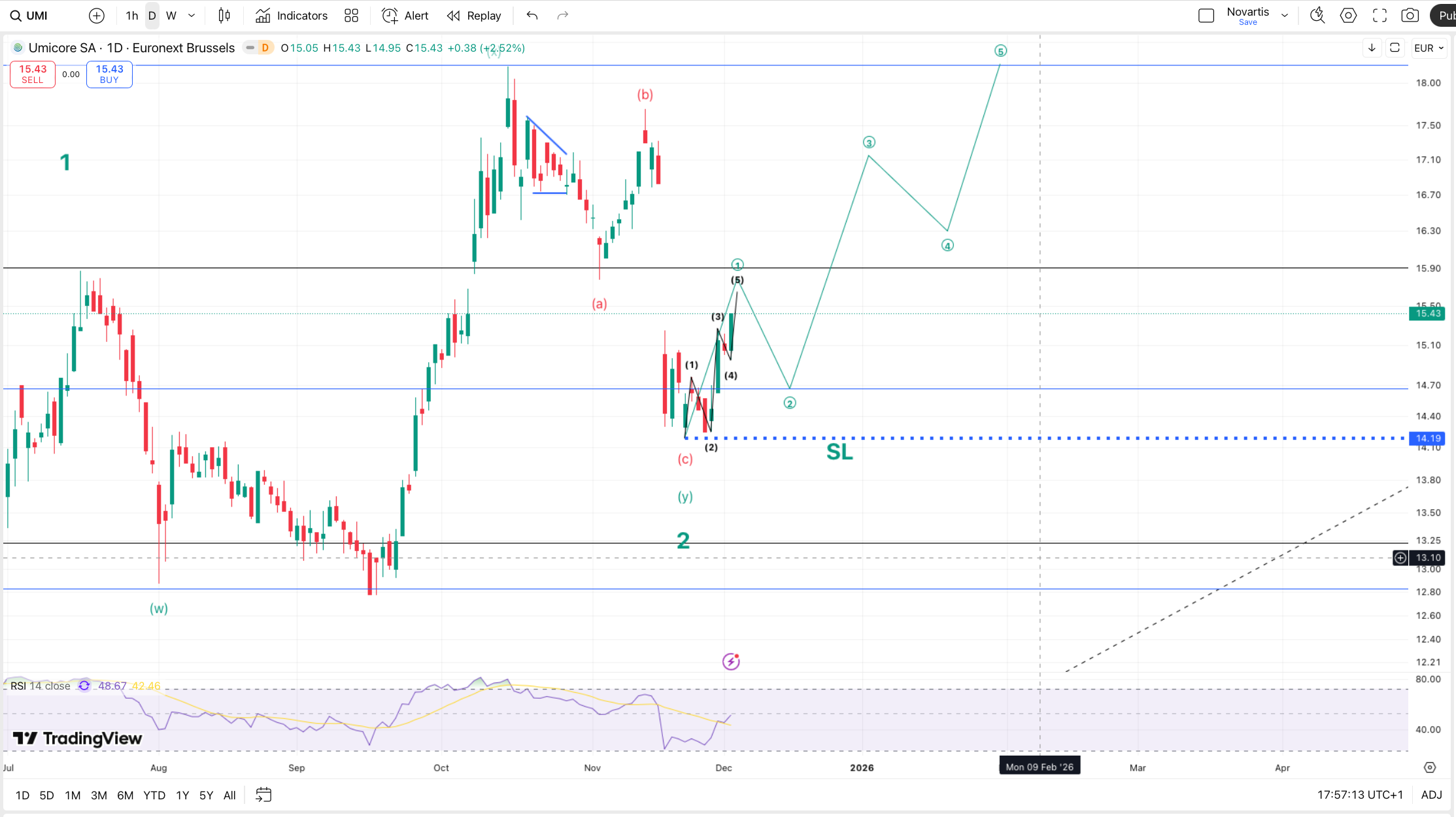
Task: Add symbol with the compare plus icon
Action: 97,16
